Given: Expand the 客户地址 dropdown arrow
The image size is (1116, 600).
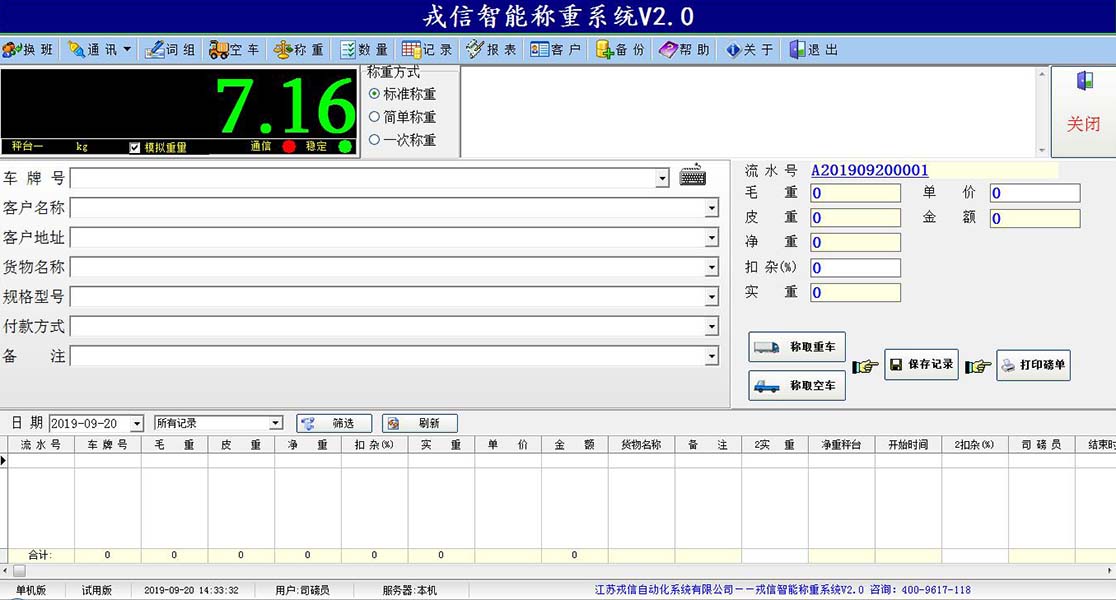Looking at the screenshot, I should [x=712, y=238].
